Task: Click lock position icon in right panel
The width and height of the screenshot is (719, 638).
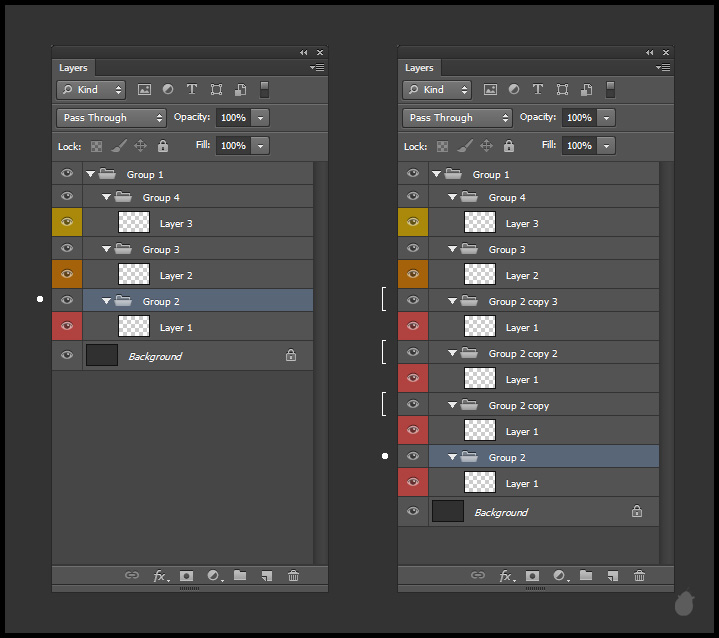Action: (x=486, y=146)
